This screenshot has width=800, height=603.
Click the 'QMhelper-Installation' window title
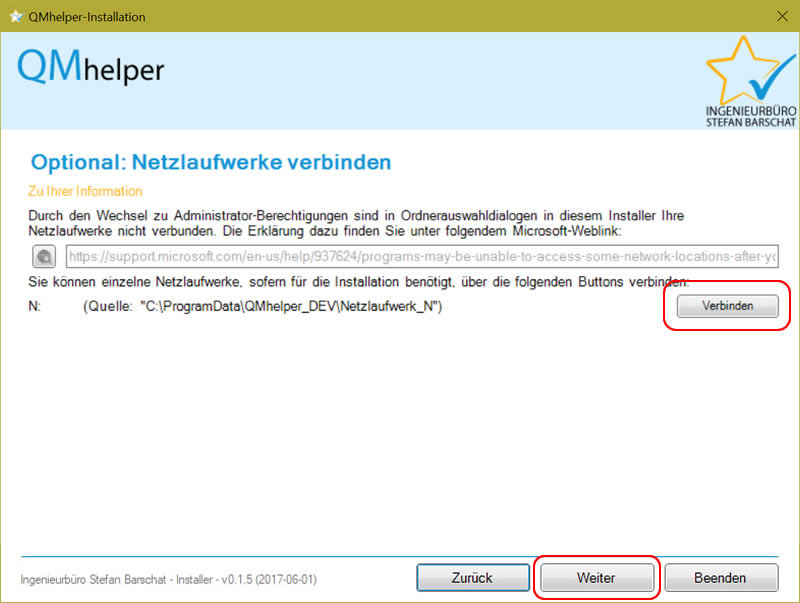click(87, 17)
